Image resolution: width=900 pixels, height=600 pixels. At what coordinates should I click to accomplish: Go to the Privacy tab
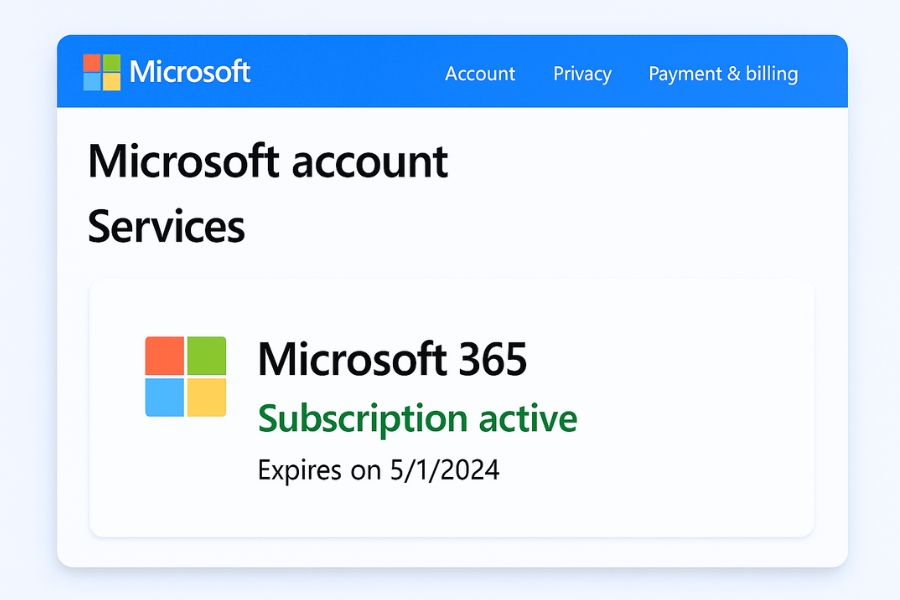pyautogui.click(x=582, y=74)
